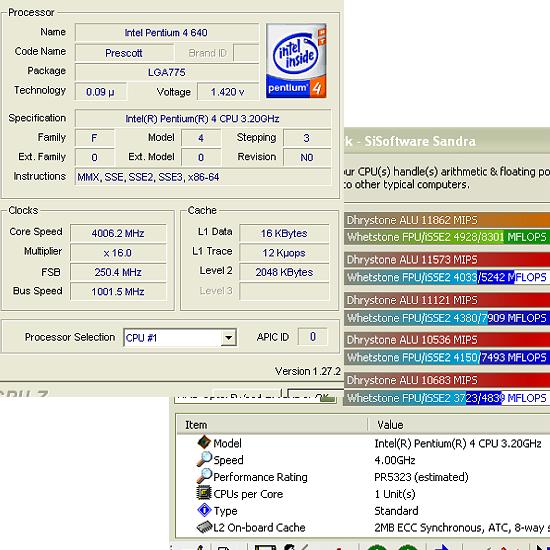The height and width of the screenshot is (550, 550).
Task: Click the Model value 4 in CPU-Z
Action: pos(201,138)
